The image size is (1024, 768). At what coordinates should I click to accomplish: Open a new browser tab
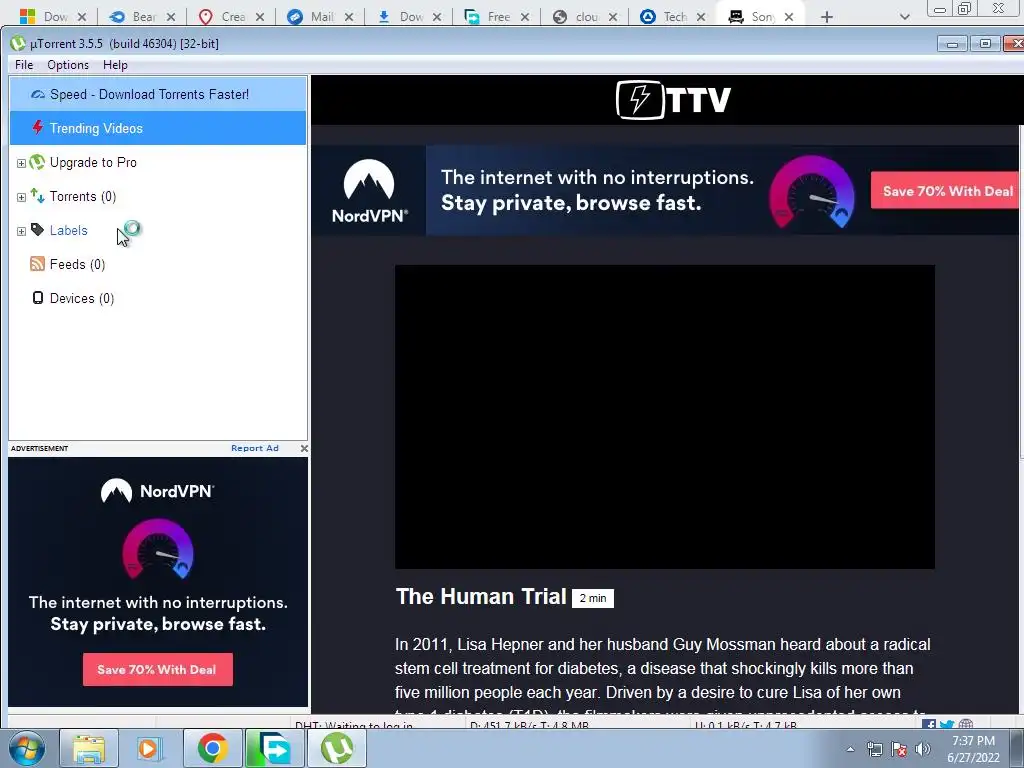pos(827,17)
